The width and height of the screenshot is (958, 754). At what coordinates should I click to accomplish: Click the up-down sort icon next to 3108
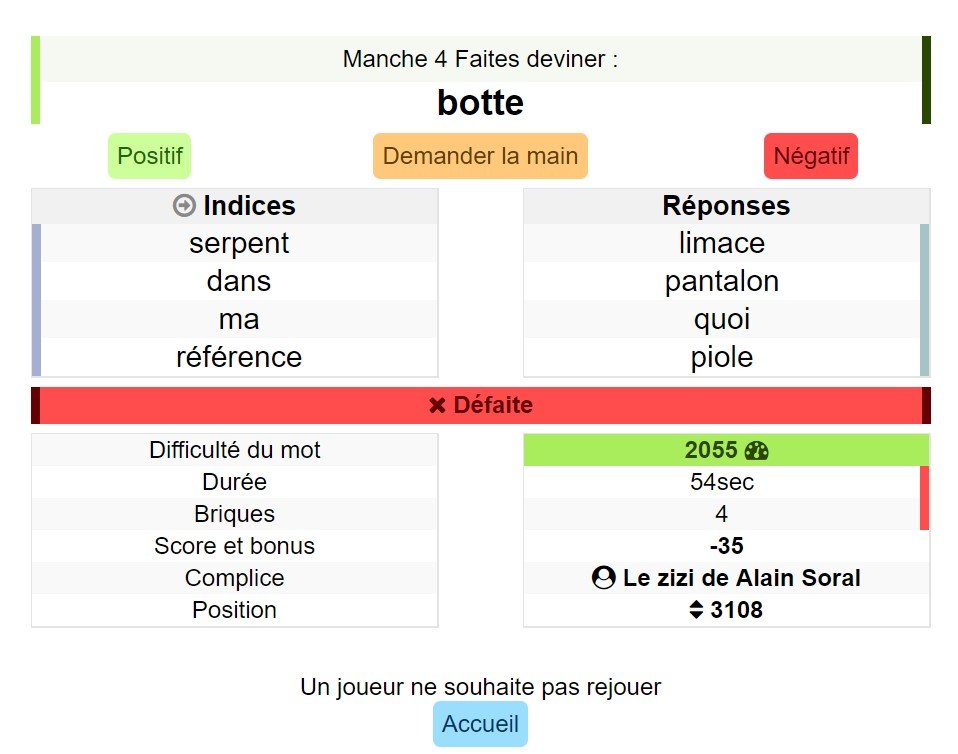[x=697, y=610]
